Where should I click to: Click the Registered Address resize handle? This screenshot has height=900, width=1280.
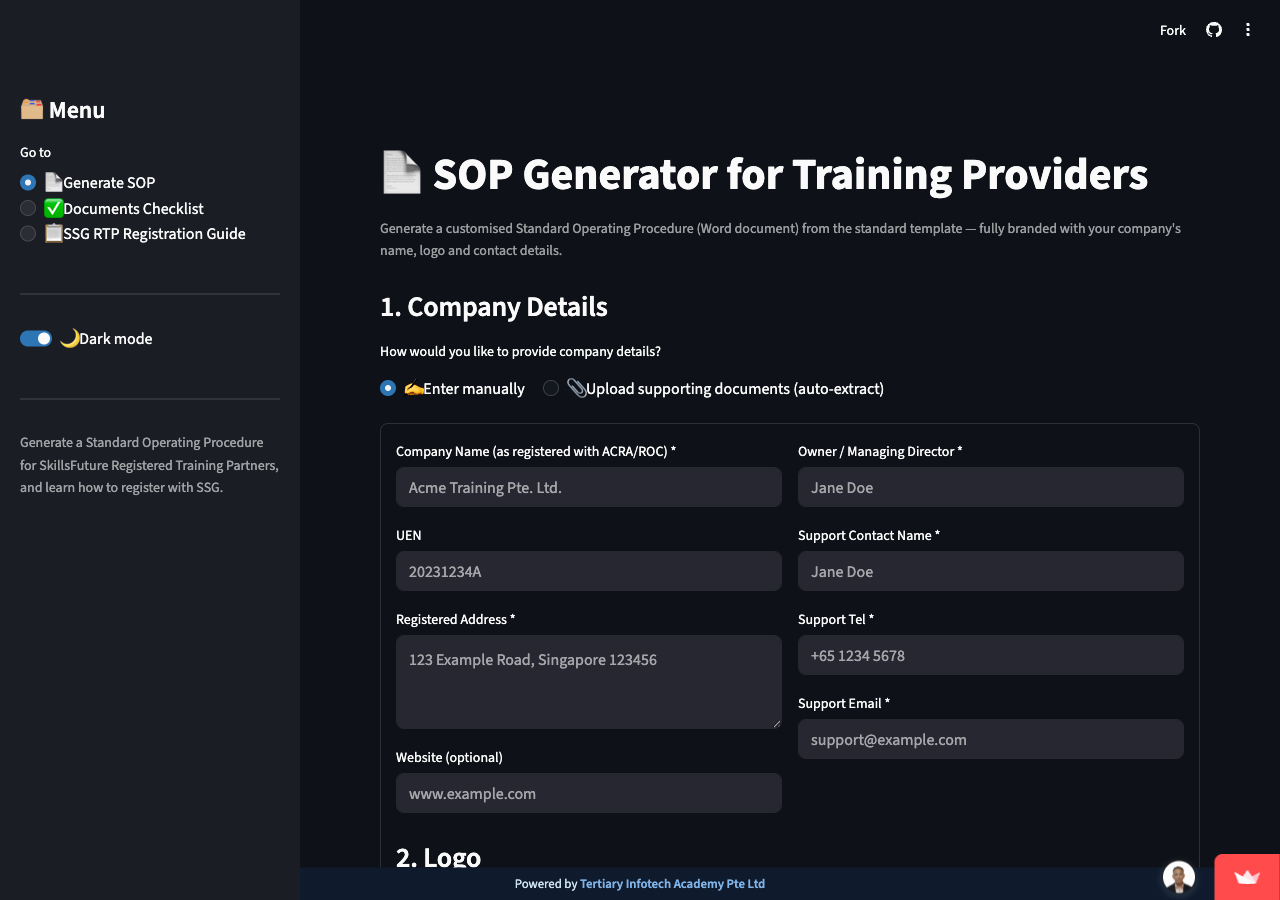point(776,723)
